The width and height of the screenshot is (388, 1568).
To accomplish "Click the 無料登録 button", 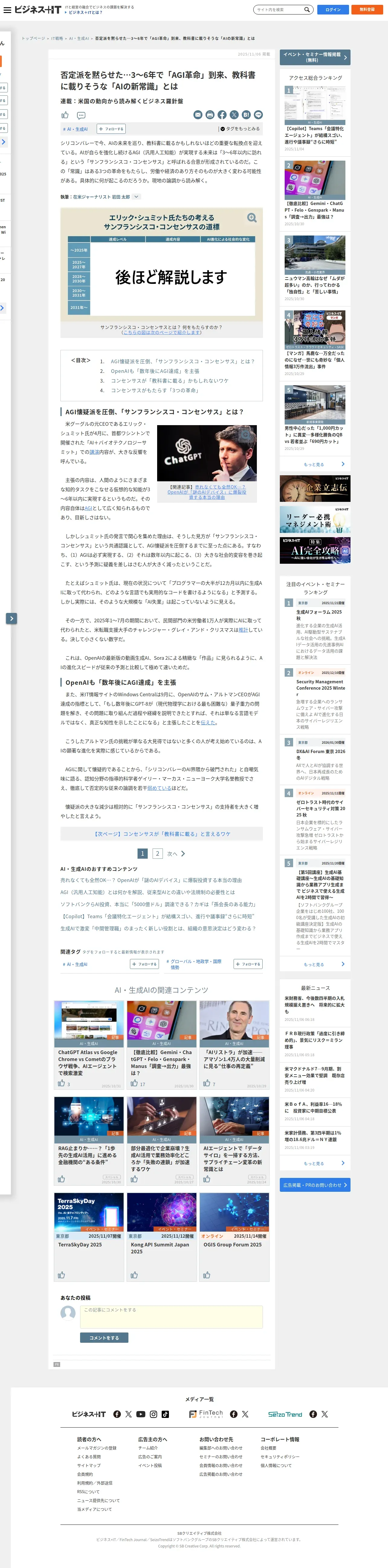I will [367, 10].
